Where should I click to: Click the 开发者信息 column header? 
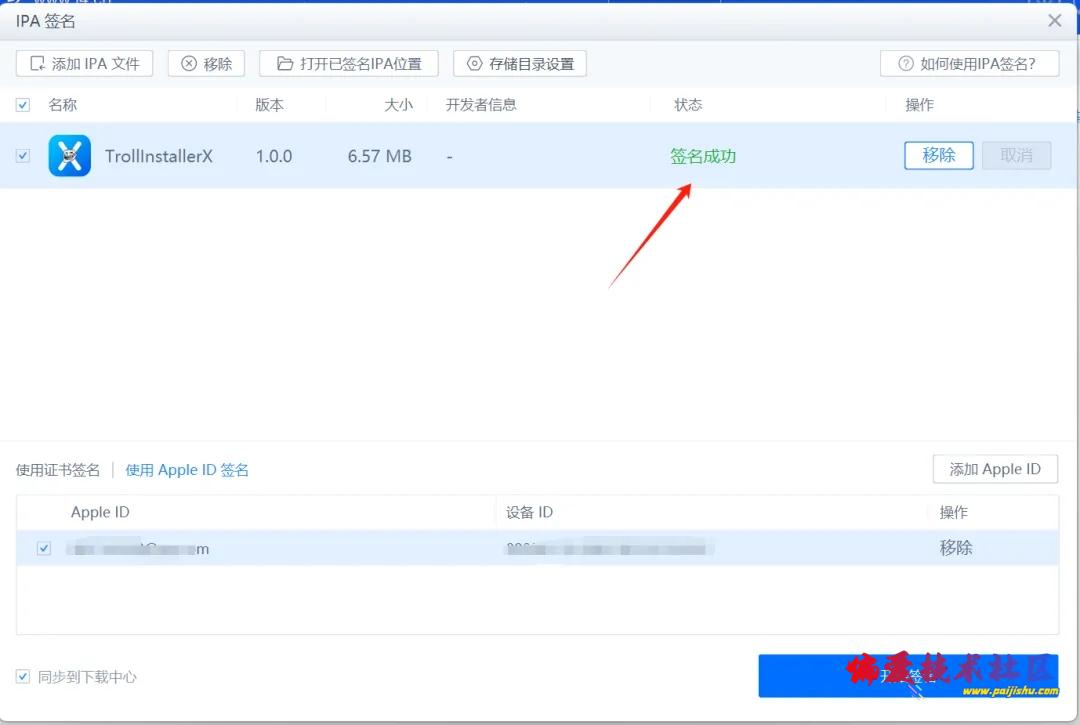[481, 105]
